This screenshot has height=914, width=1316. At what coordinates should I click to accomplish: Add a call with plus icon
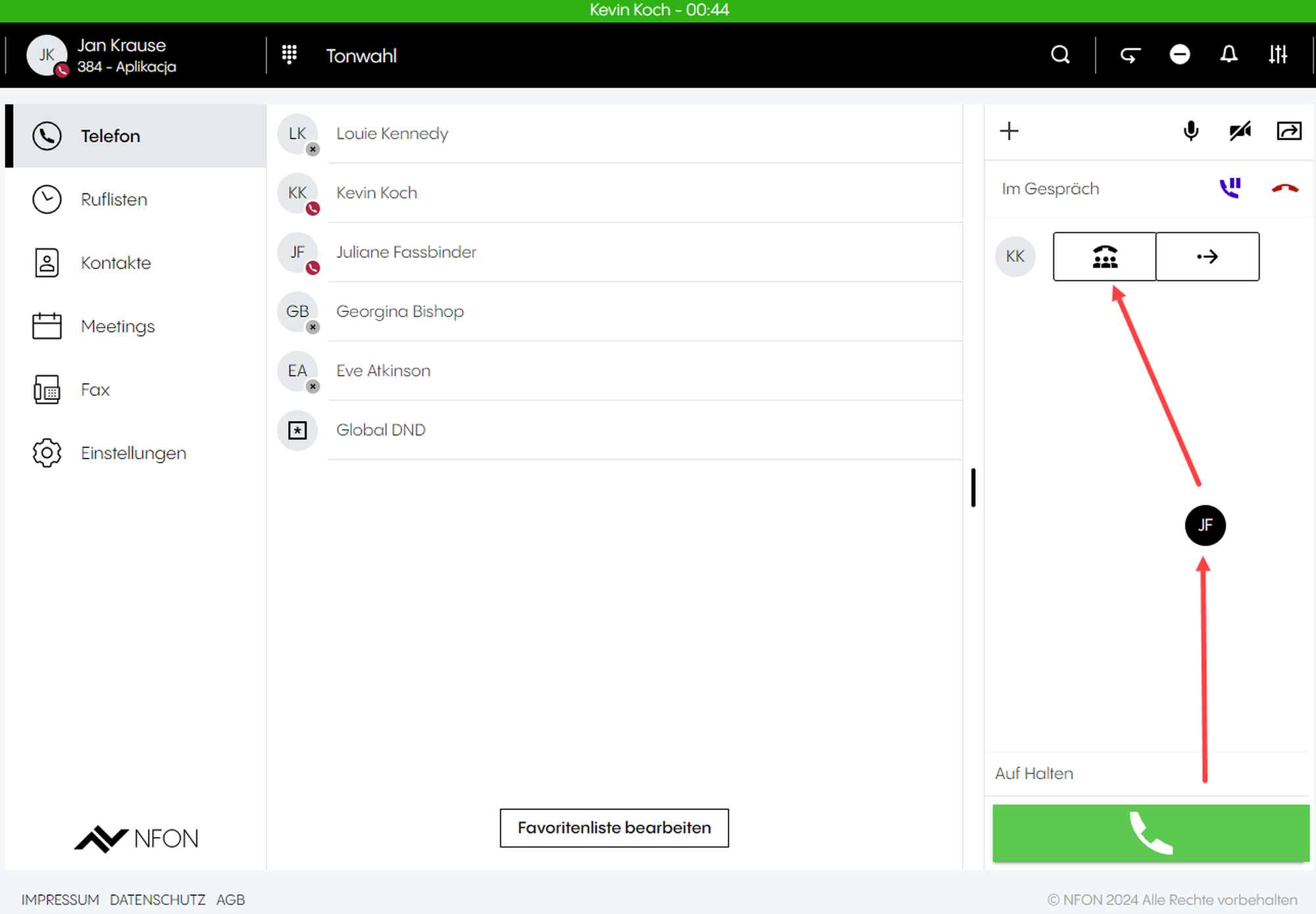coord(1009,131)
